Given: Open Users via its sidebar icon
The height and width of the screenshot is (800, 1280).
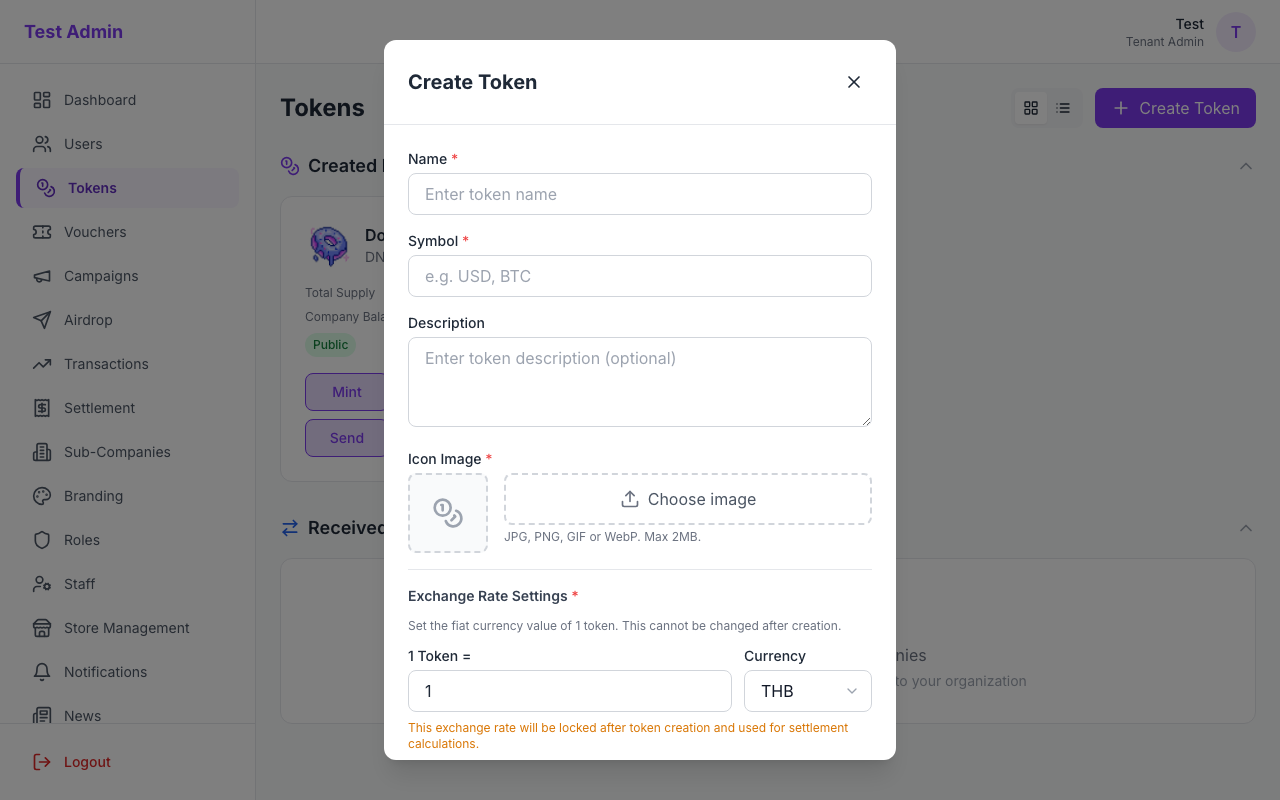Looking at the screenshot, I should point(41,144).
